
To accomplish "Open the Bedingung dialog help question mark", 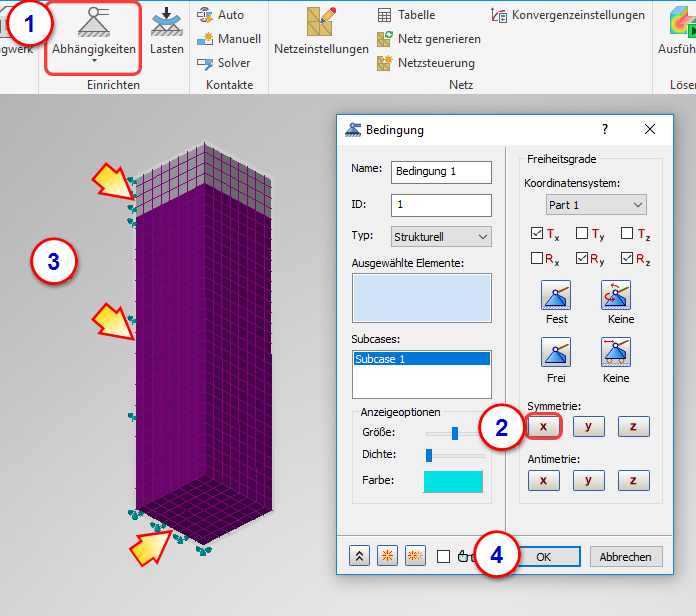I will coord(605,129).
